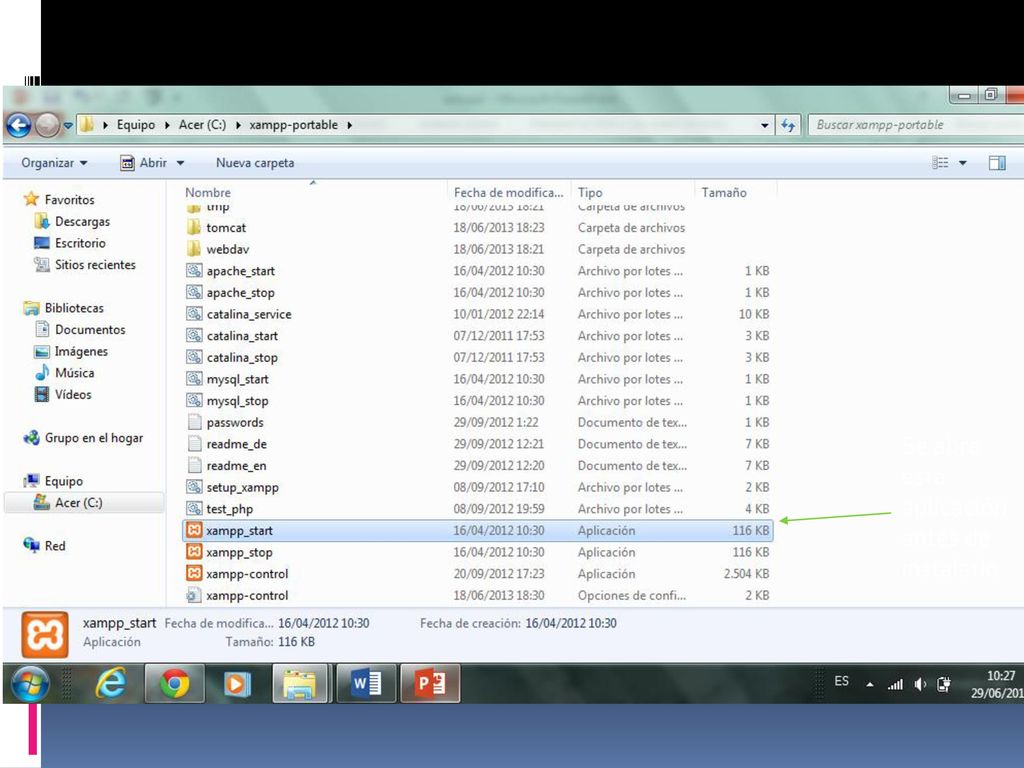The image size is (1024, 768).
Task: Open the address bar history dropdown
Action: 765,125
